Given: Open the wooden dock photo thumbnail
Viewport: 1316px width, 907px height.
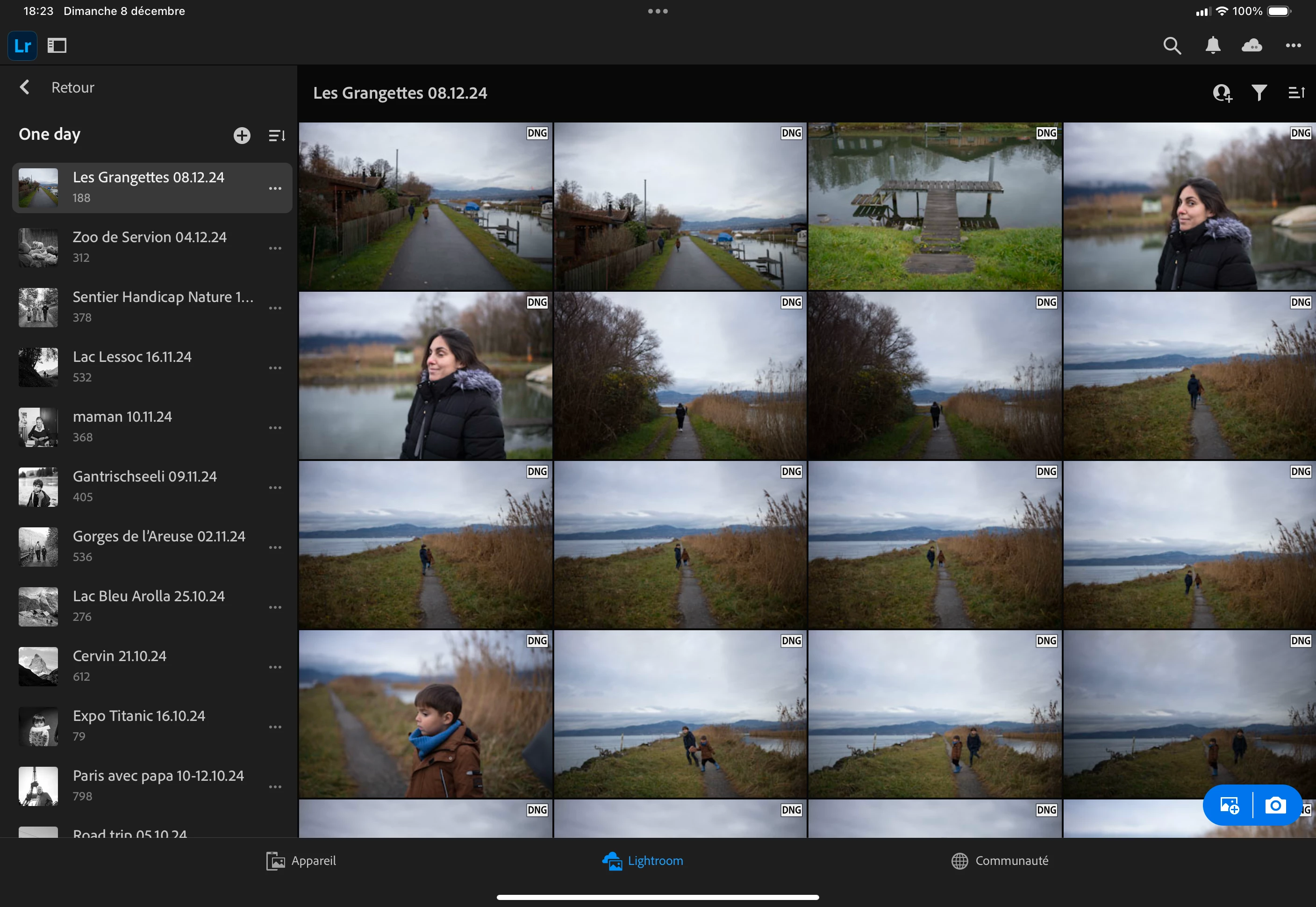Looking at the screenshot, I should (x=934, y=206).
